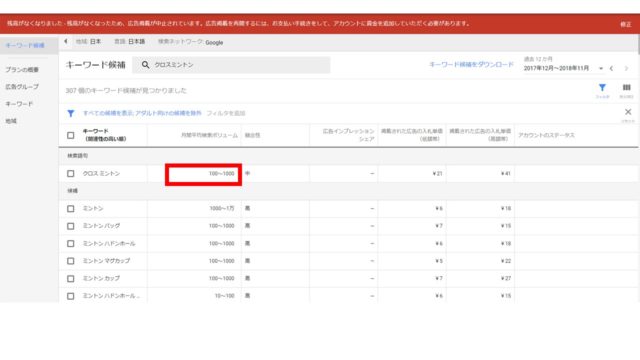Screen dimensions: 640x360
Task: Toggle the select-all checkbox in the table header
Action: [x=71, y=135]
